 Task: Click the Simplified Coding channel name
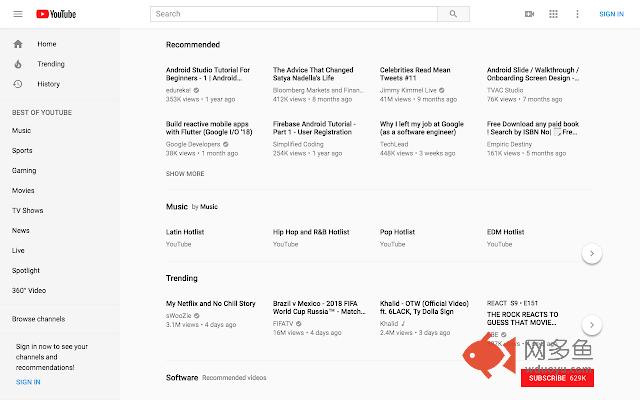pos(298,144)
